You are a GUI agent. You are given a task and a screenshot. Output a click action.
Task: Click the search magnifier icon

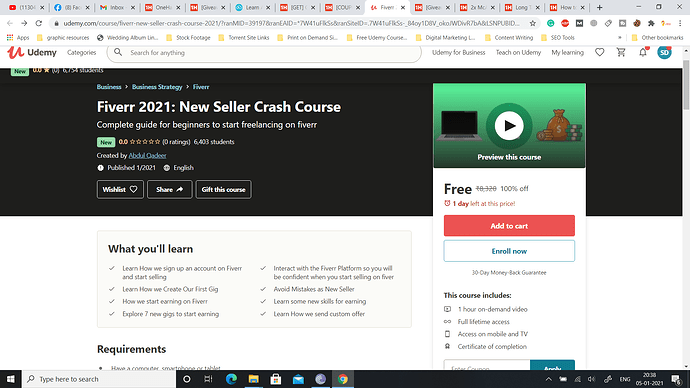[118, 52]
